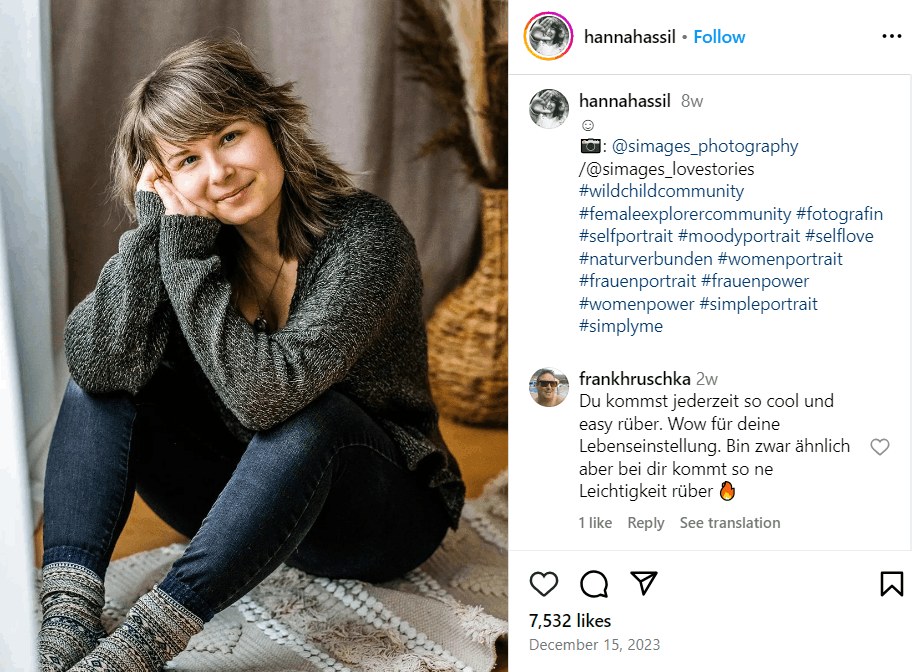Open frankhruschka's profile avatar

coord(549,387)
